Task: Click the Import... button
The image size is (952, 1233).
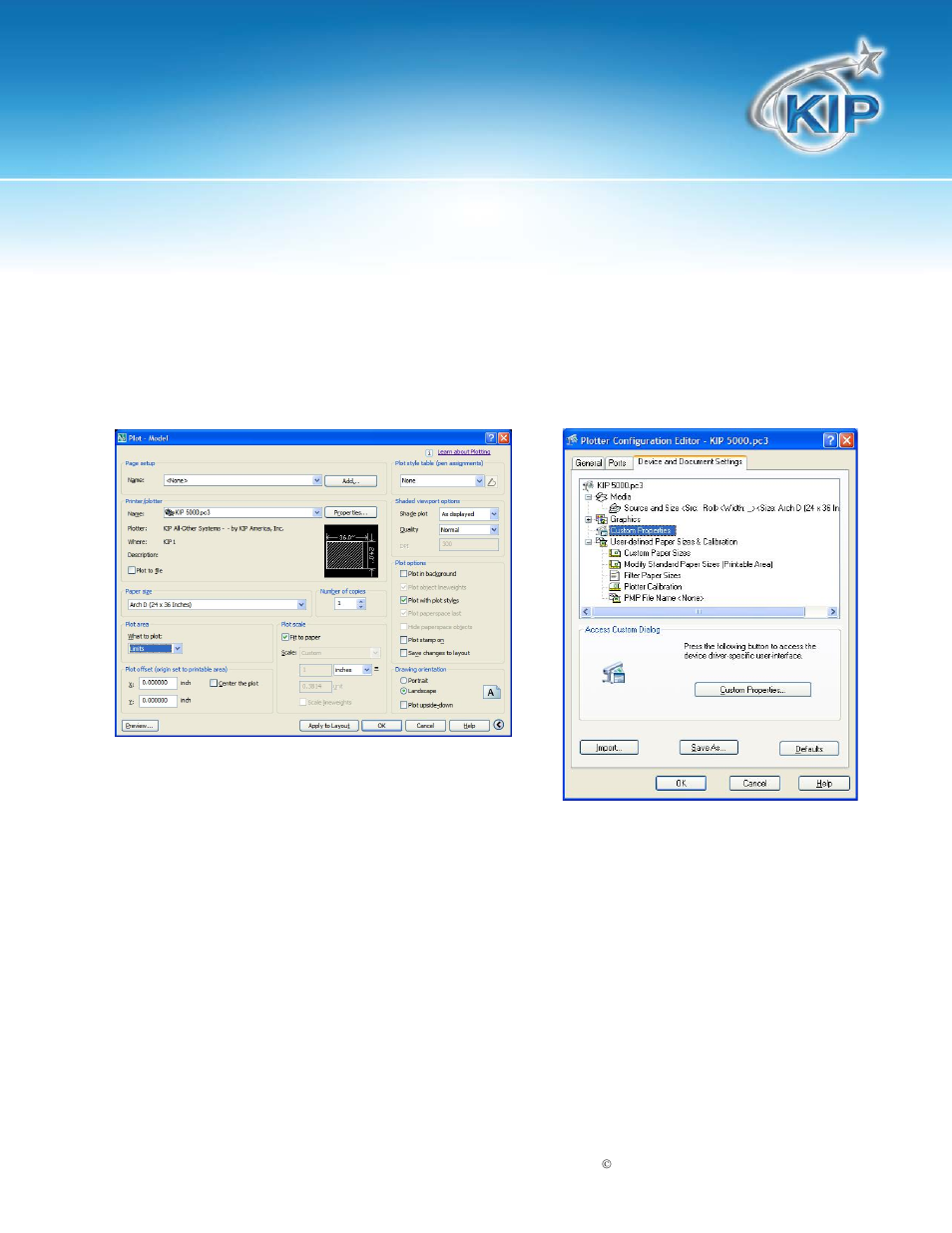Action: click(x=609, y=748)
